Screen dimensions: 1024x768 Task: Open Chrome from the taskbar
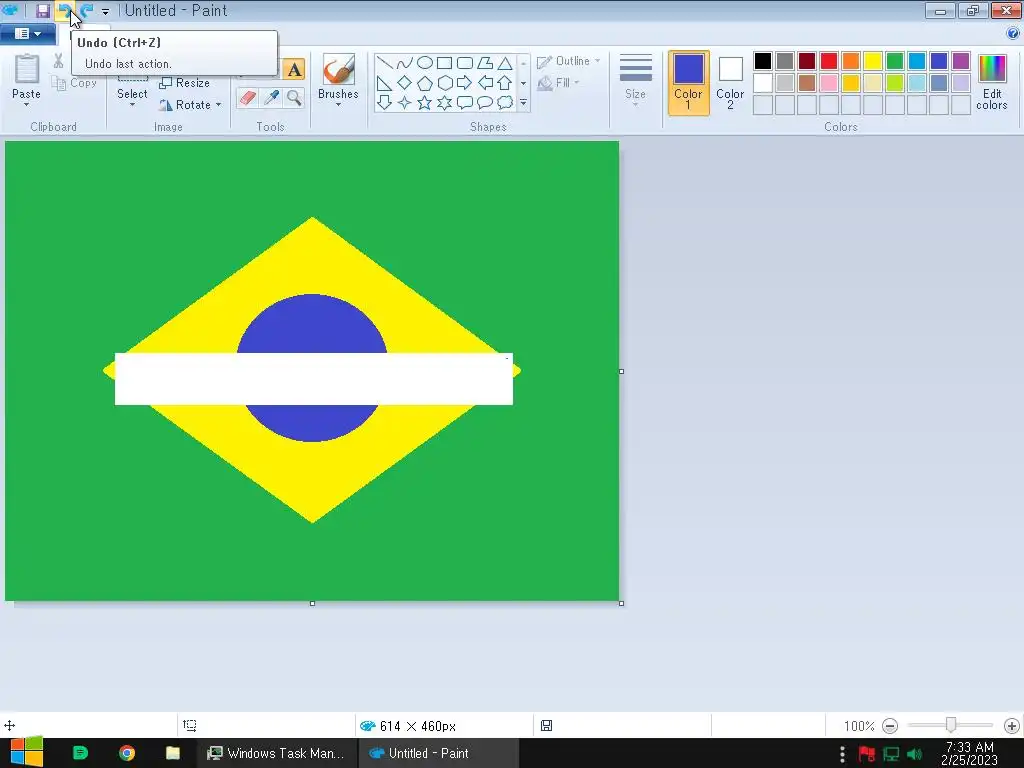click(127, 753)
